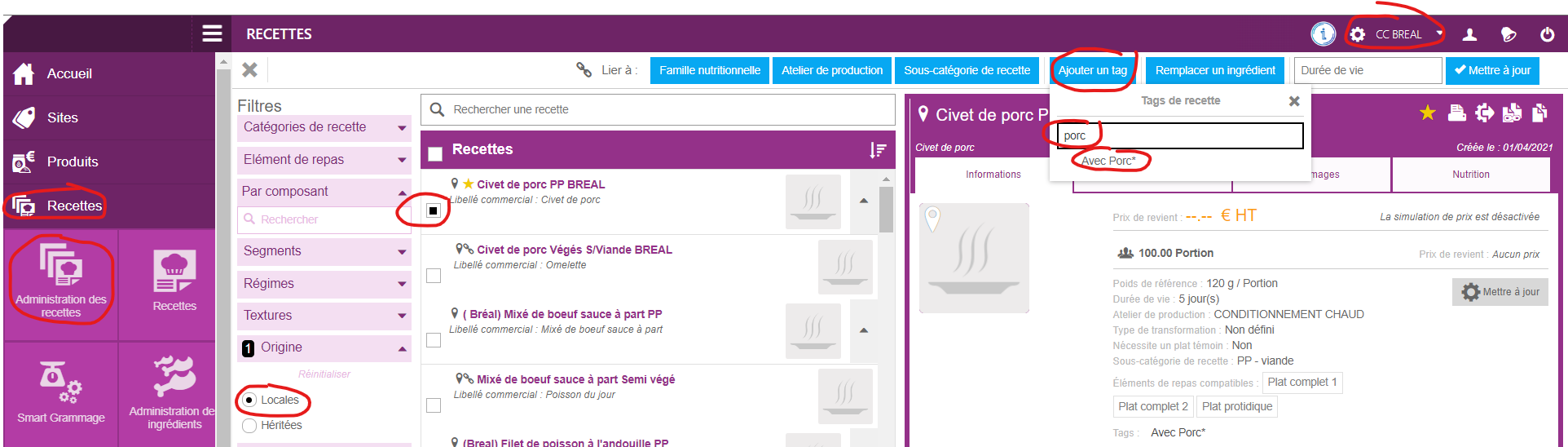Select the Héritées radio button
Image resolution: width=1568 pixels, height=447 pixels.
click(x=249, y=426)
